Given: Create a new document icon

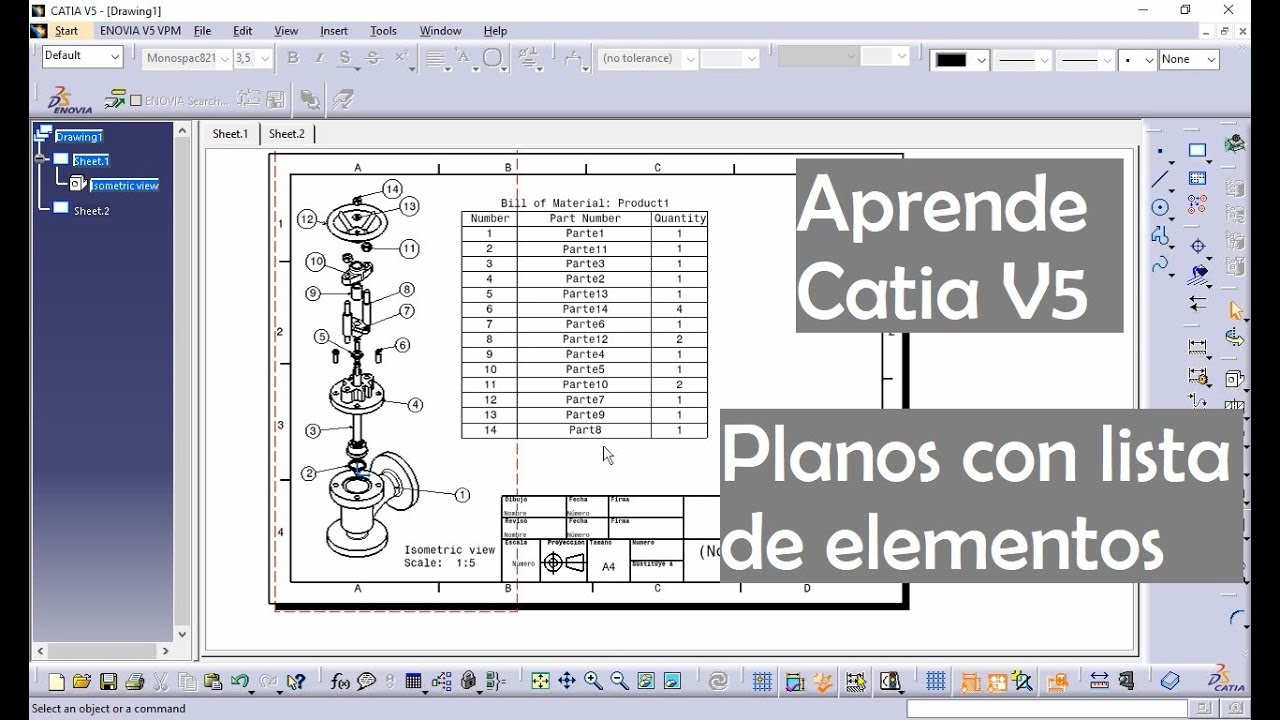Looking at the screenshot, I should 57,682.
